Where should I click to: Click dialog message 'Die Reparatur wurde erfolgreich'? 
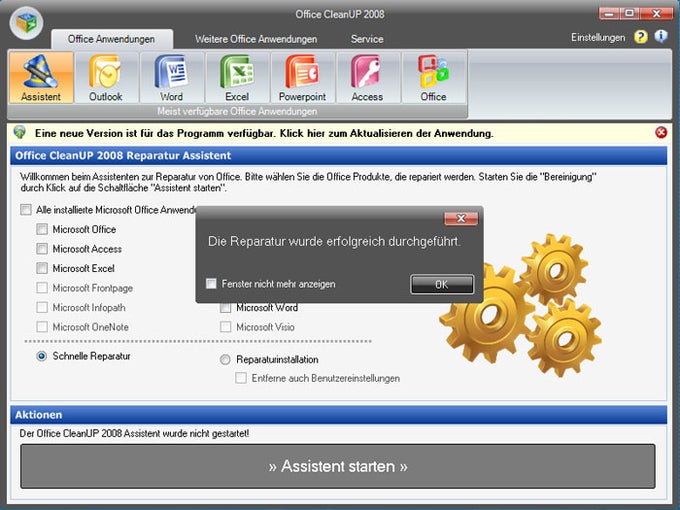click(x=334, y=242)
